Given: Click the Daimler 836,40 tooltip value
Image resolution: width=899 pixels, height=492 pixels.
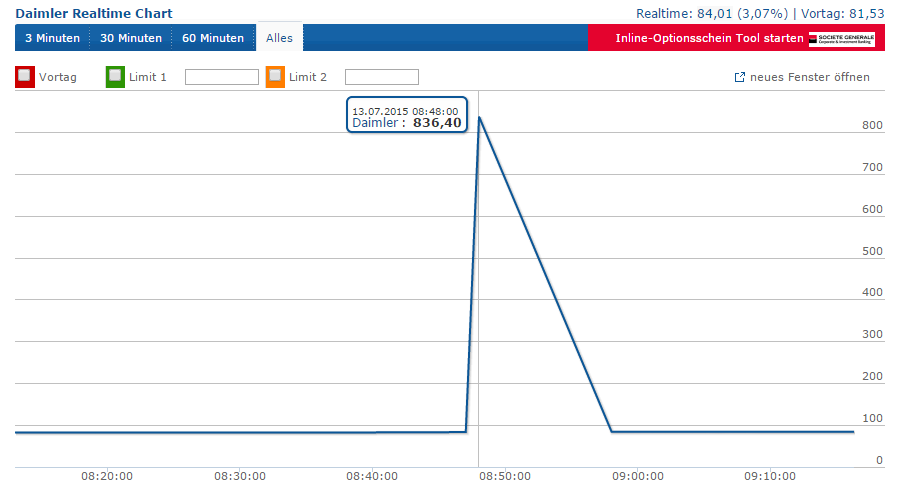Looking at the screenshot, I should tap(437, 123).
